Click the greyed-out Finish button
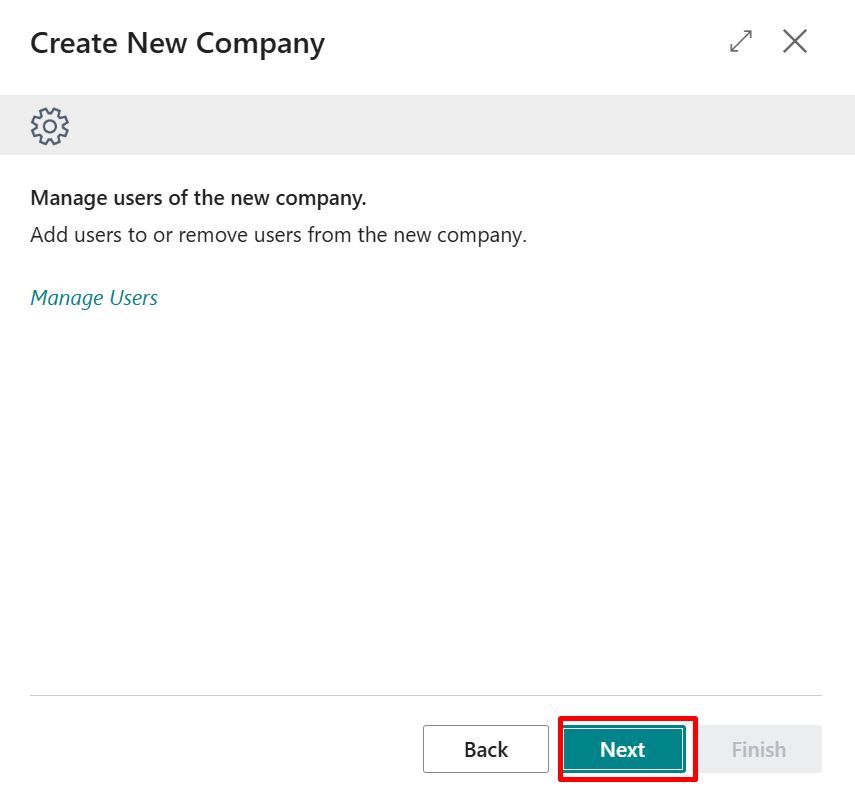This screenshot has width=855, height=806. pos(759,749)
